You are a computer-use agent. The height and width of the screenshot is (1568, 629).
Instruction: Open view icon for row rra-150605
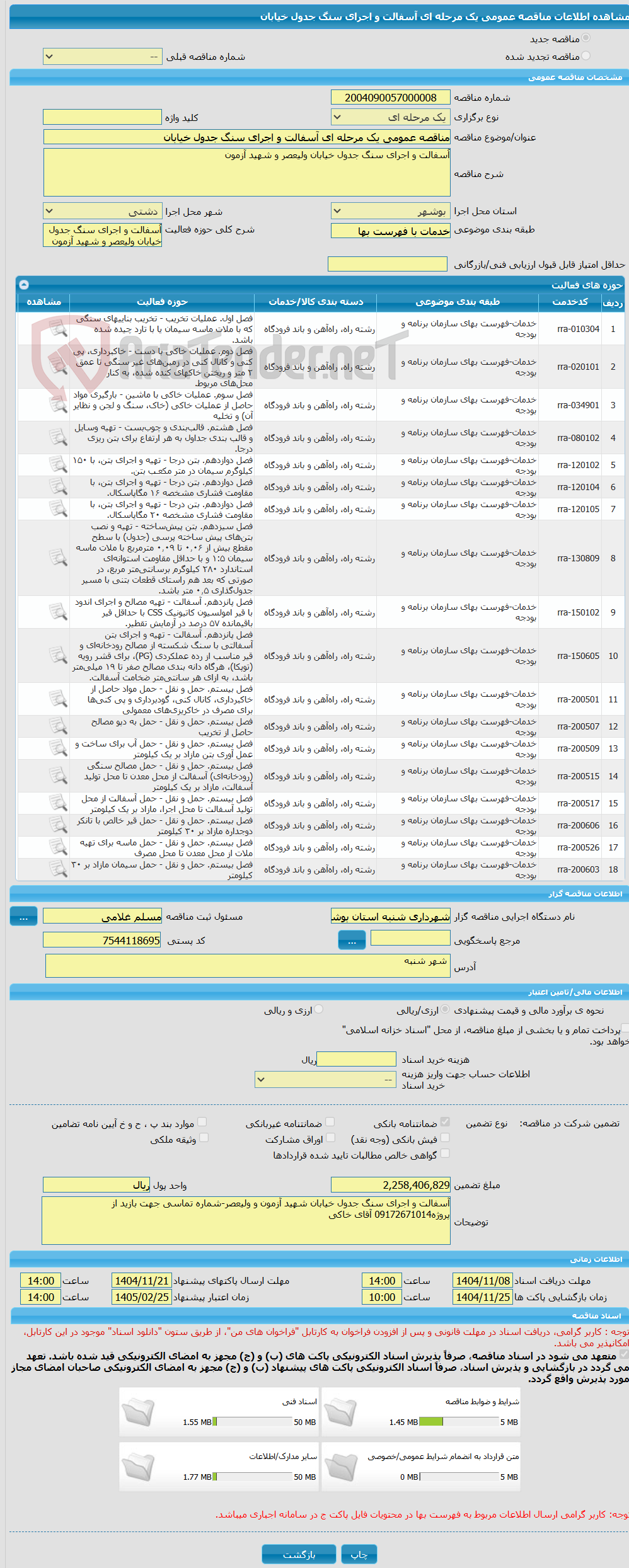59,656
